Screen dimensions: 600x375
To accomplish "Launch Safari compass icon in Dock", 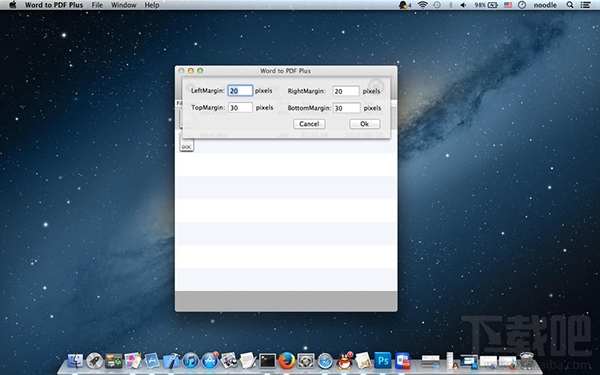I will tap(325, 360).
